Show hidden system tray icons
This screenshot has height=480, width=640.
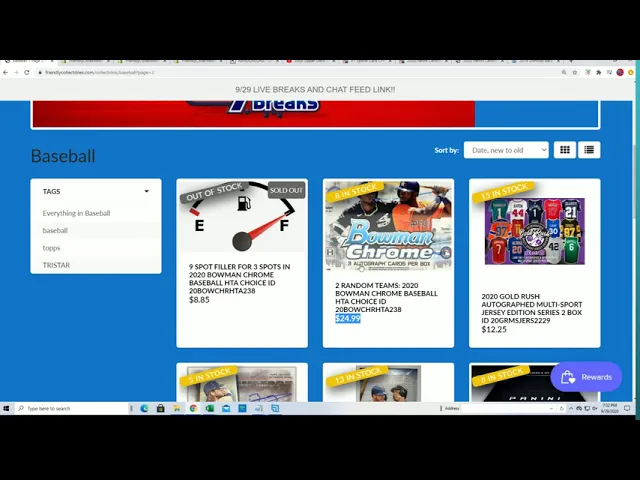coord(571,408)
